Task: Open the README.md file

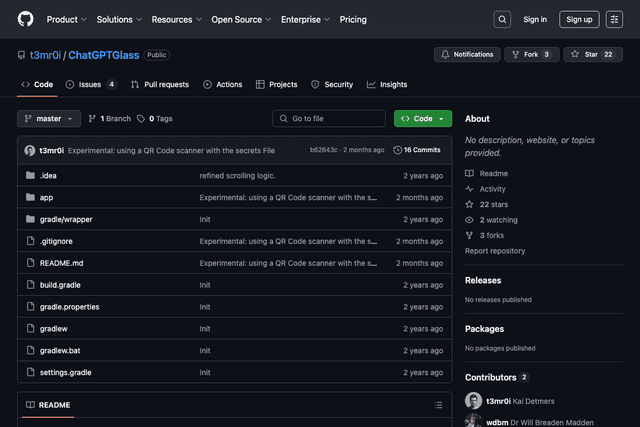Action: [x=61, y=263]
